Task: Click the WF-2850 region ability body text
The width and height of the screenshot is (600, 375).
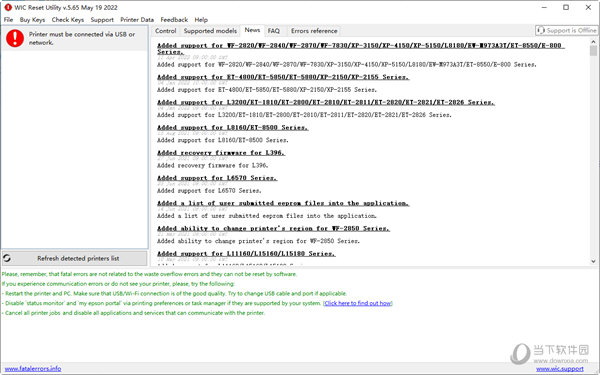Action: tap(258, 241)
